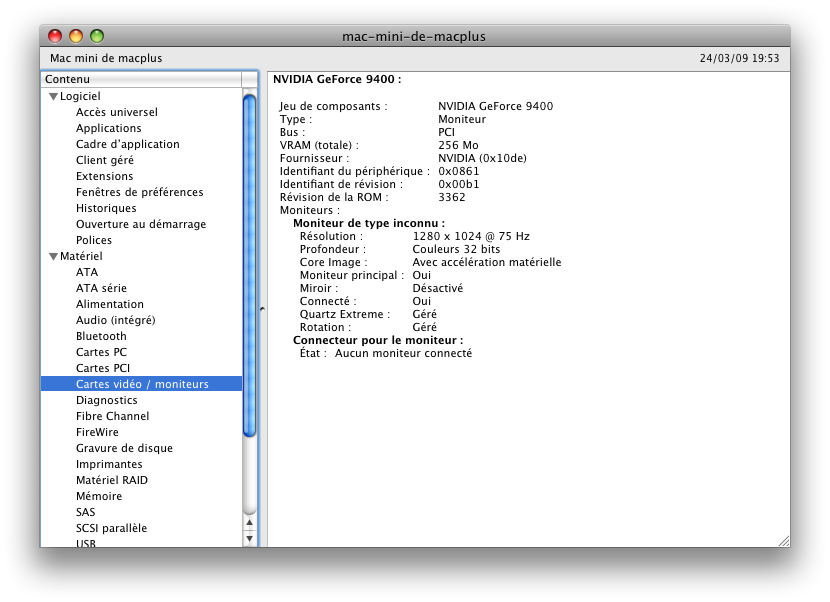Open the Imprimantes entry
Screen dimensions: 830x602
(x=109, y=464)
